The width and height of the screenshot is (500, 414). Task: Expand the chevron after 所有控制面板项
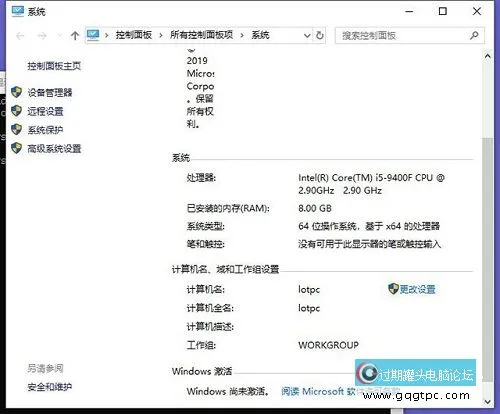coord(242,35)
